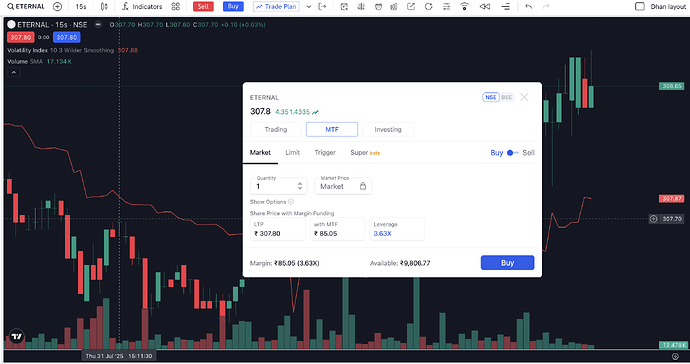The image size is (690, 364).
Task: Click the Quantity input field
Action: (279, 186)
